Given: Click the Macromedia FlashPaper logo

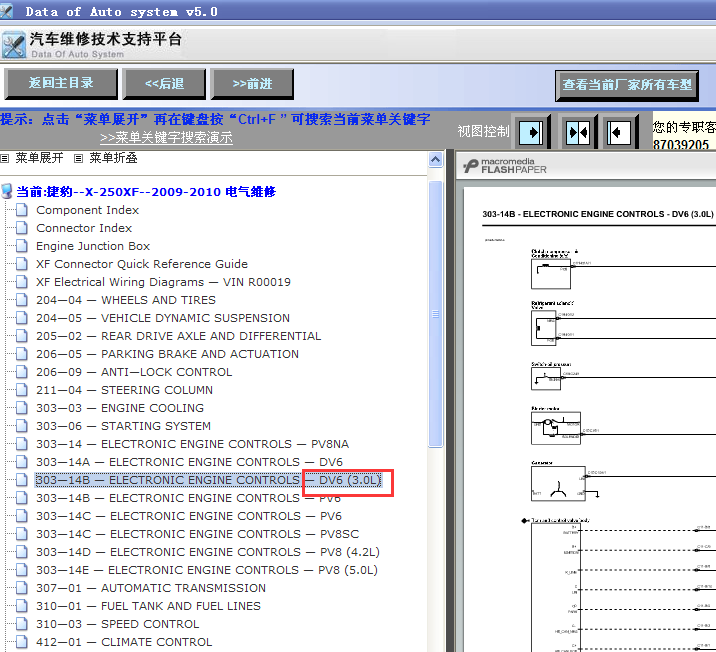Looking at the screenshot, I should pyautogui.click(x=505, y=166).
